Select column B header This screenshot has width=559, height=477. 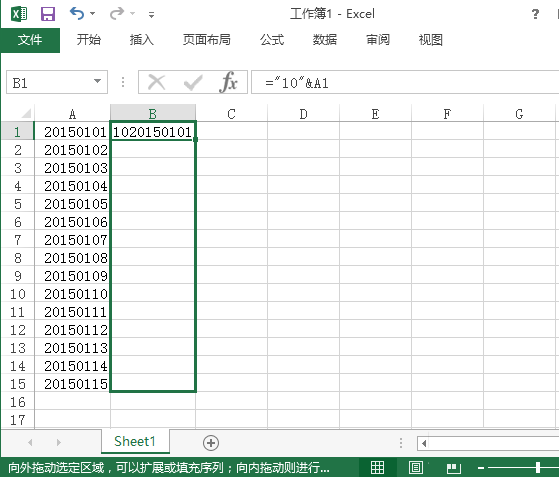point(153,114)
